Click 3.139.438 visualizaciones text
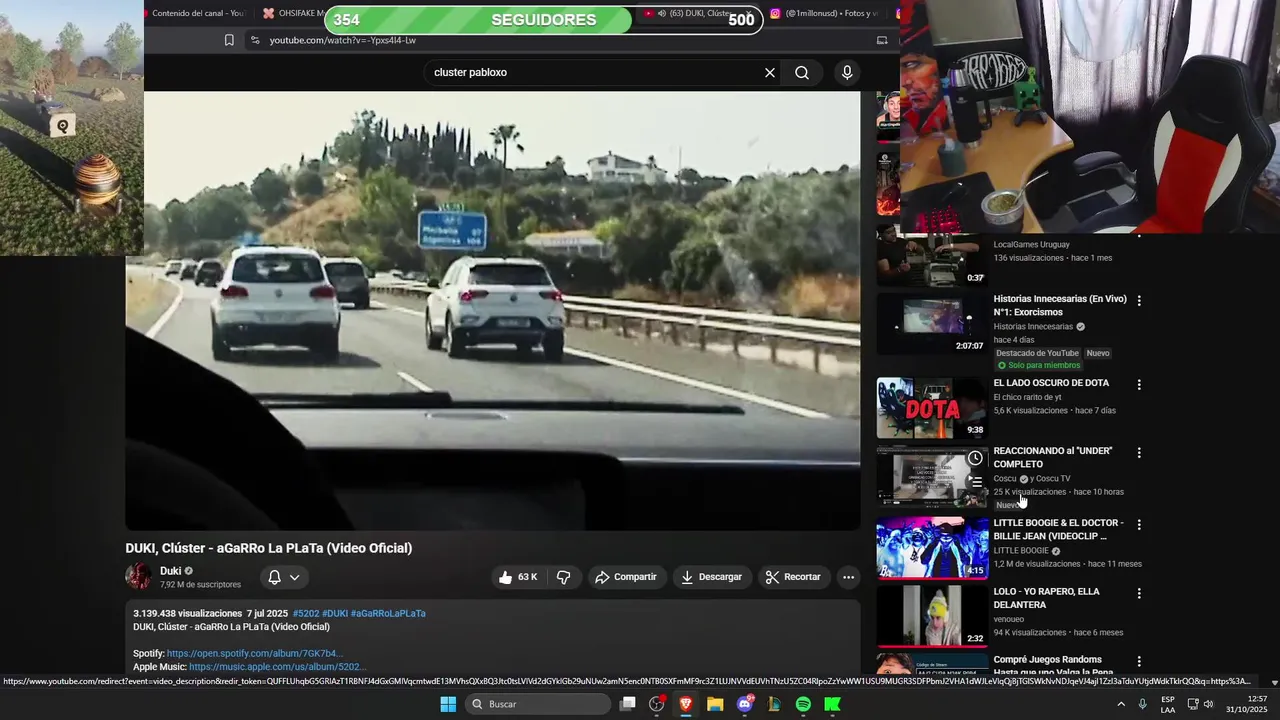Image resolution: width=1280 pixels, height=720 pixels. coord(188,614)
